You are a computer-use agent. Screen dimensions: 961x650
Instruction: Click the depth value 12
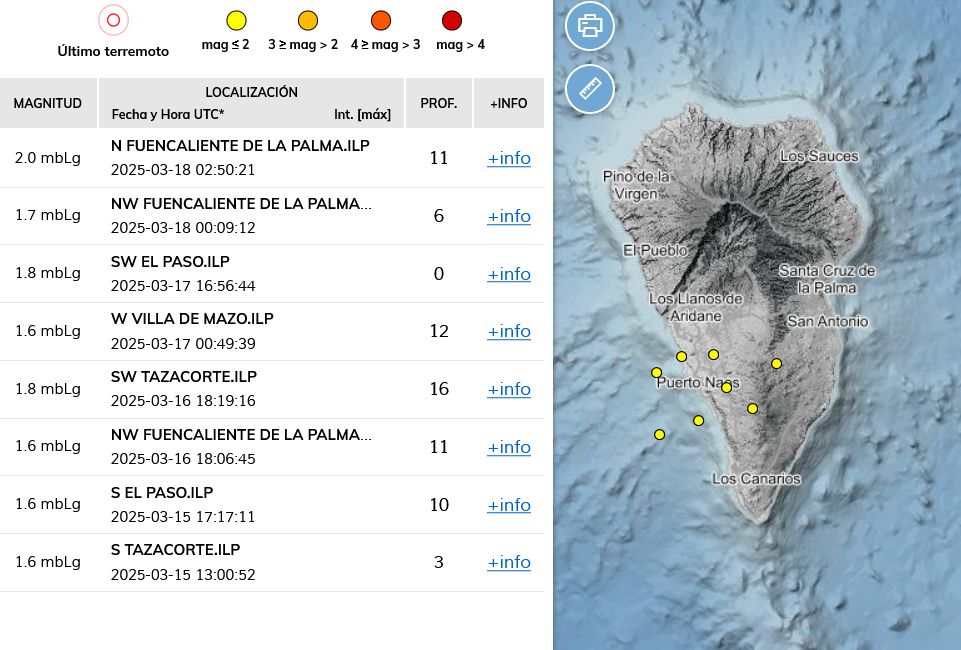click(439, 331)
